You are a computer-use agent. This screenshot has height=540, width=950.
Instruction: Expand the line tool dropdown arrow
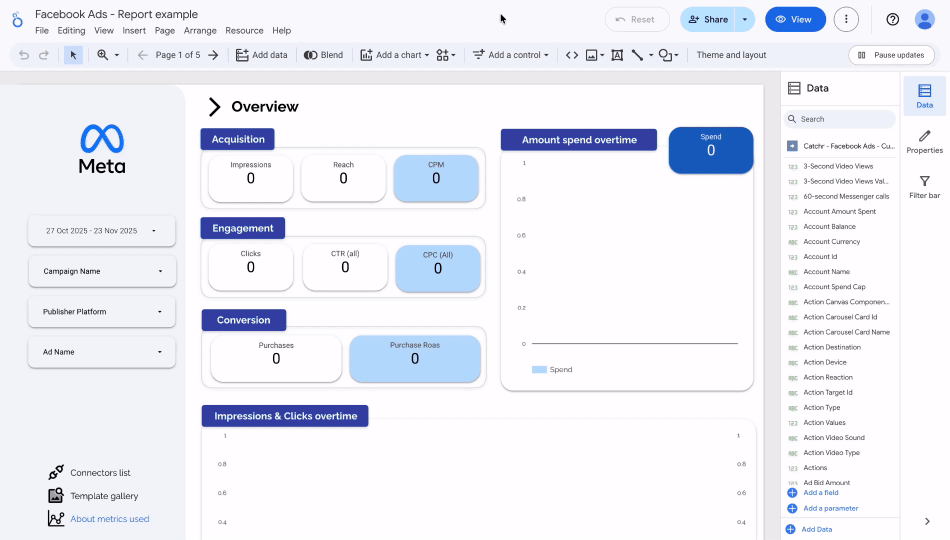click(651, 55)
